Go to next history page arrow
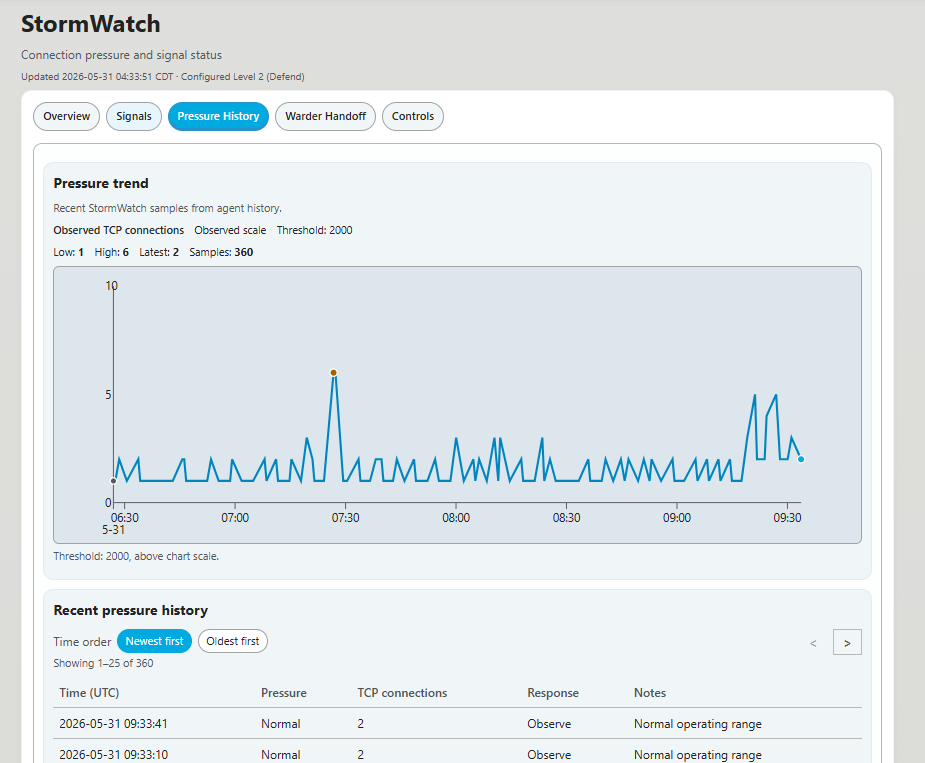The height and width of the screenshot is (763, 925). (x=847, y=643)
